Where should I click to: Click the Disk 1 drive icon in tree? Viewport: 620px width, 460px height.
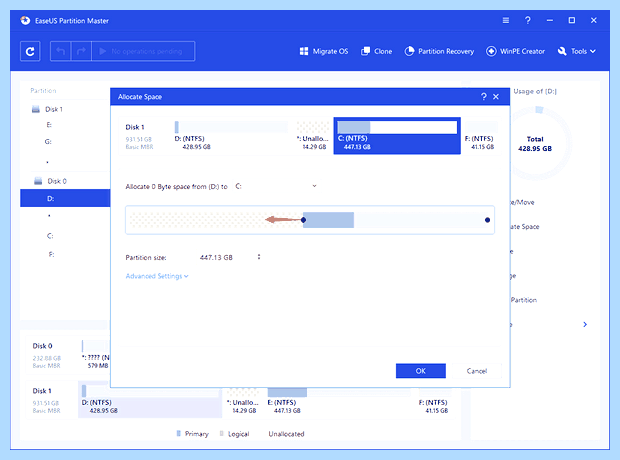pyautogui.click(x=36, y=109)
